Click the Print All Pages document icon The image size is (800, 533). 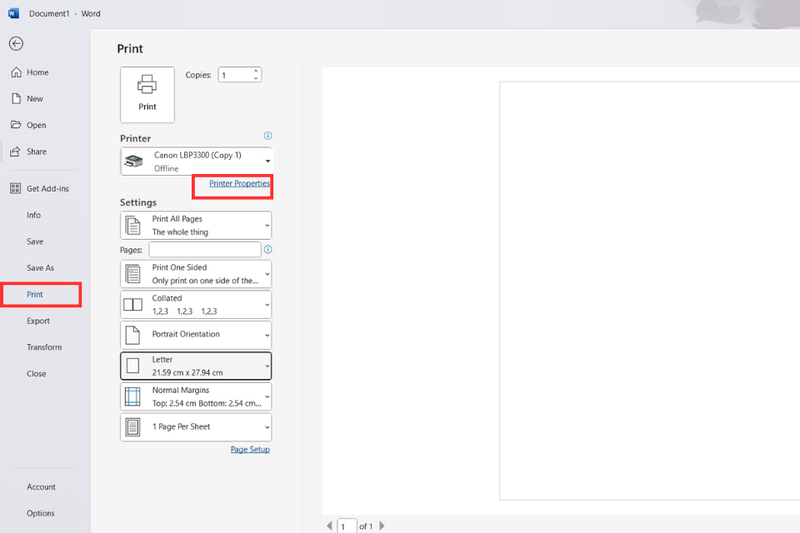133,225
